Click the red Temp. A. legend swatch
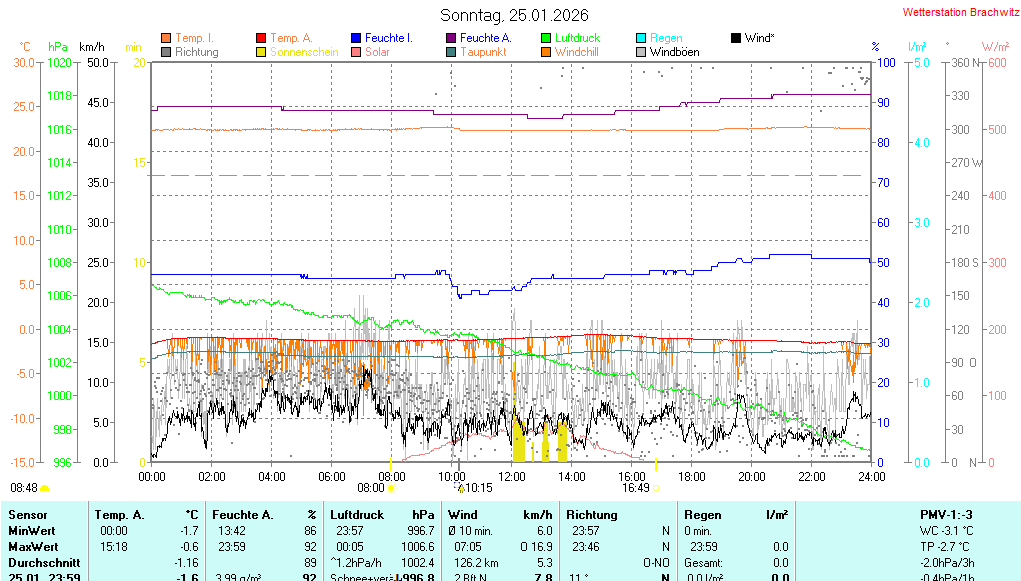 (x=261, y=38)
